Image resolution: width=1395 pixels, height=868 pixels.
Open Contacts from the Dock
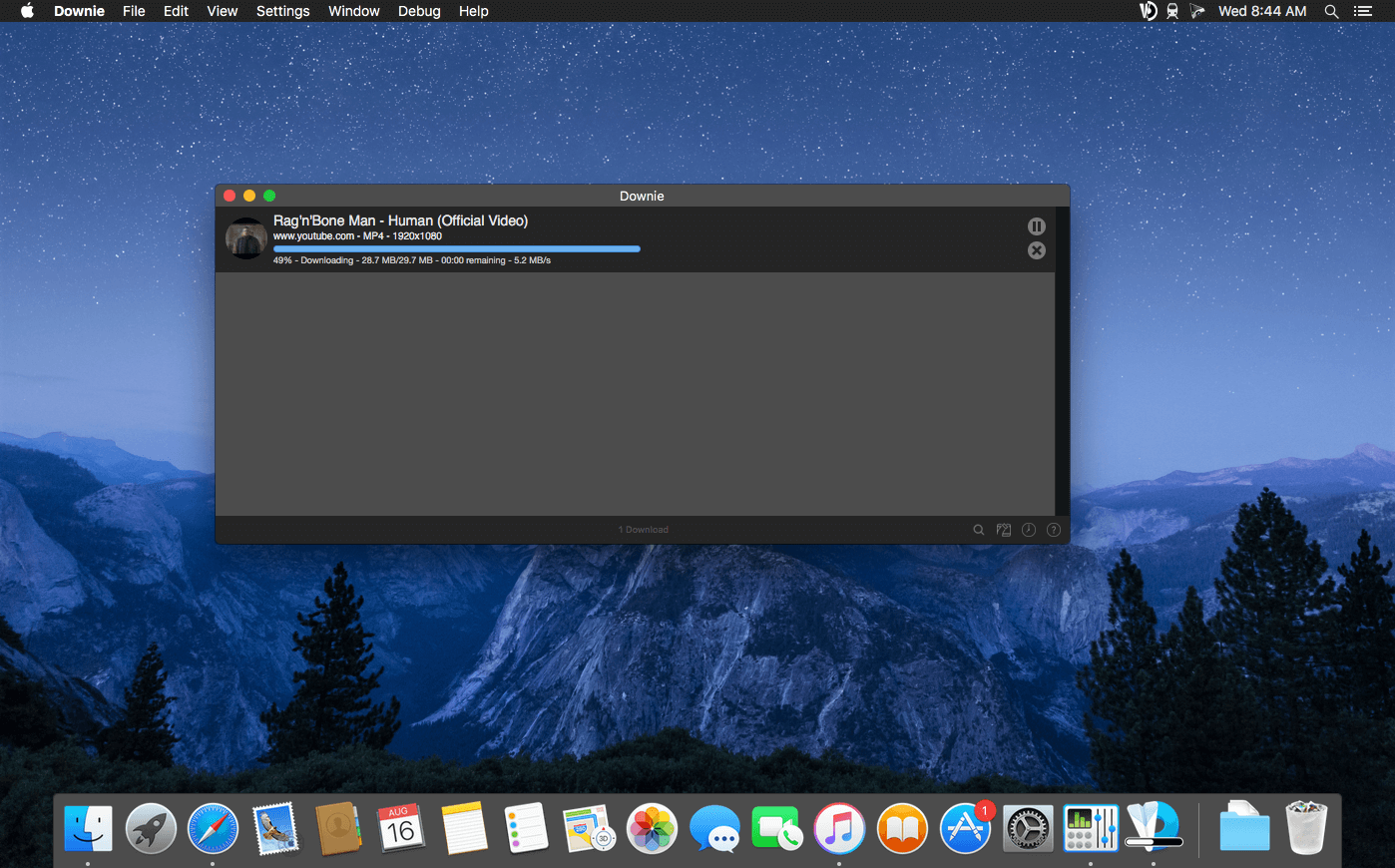pos(338,828)
